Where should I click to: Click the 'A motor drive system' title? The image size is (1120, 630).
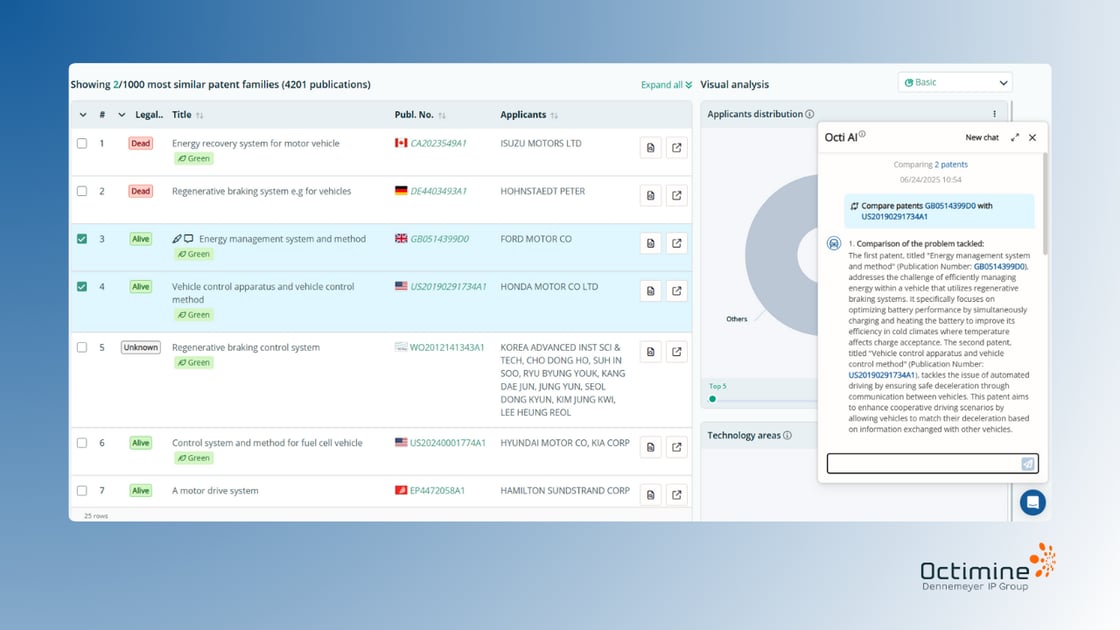(215, 491)
